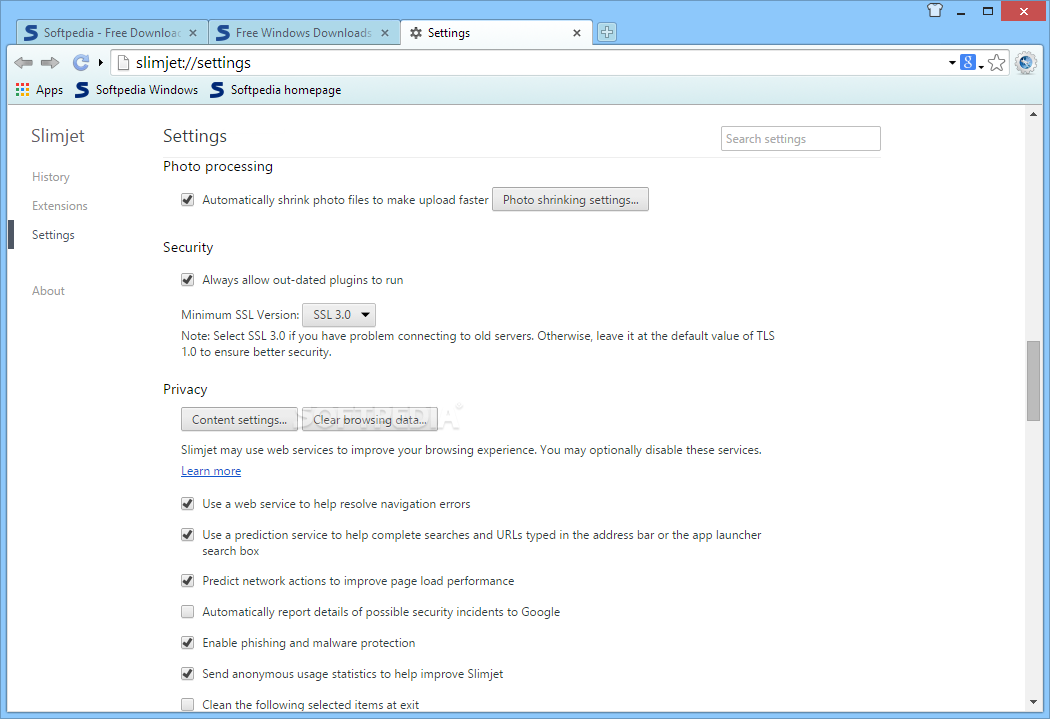Toggle web service for navigation errors checkbox
The height and width of the screenshot is (719, 1050).
188,503
